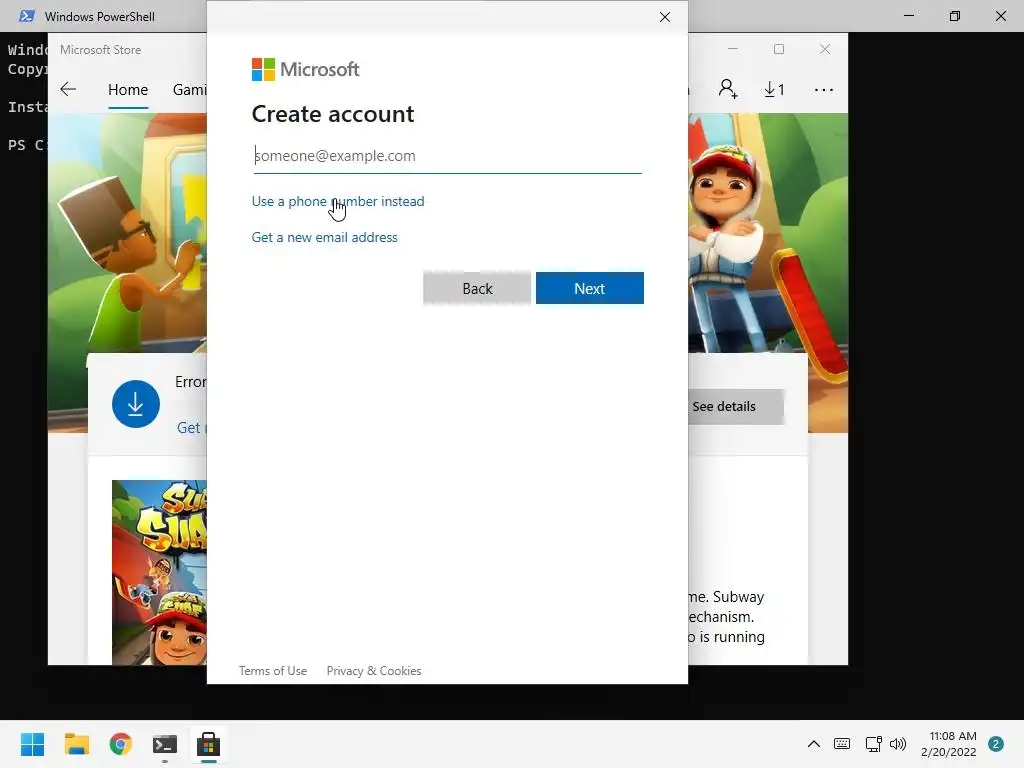Image resolution: width=1024 pixels, height=768 pixels.
Task: Open Terms of Use link
Action: [x=272, y=671]
